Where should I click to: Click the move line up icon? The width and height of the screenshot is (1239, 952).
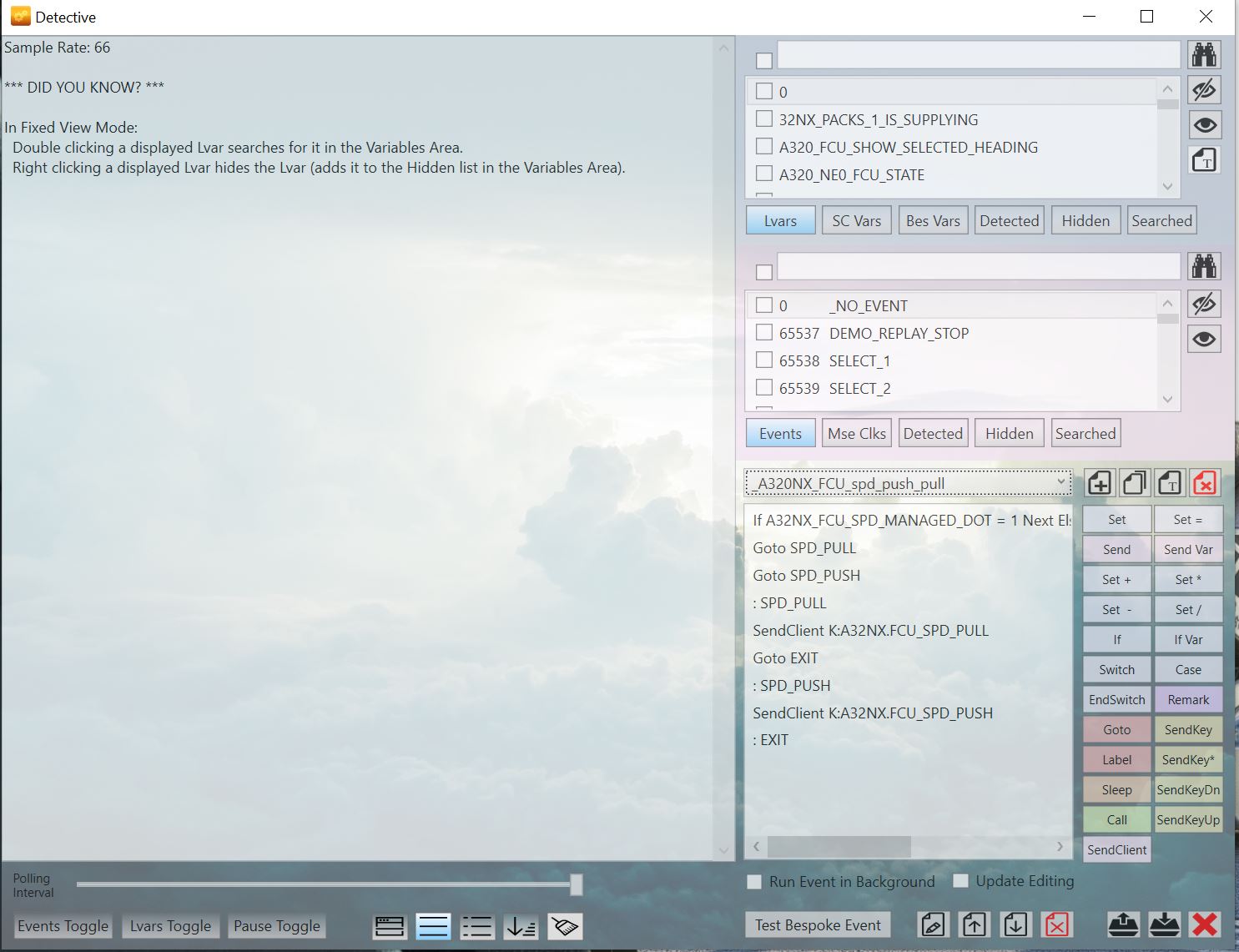974,924
